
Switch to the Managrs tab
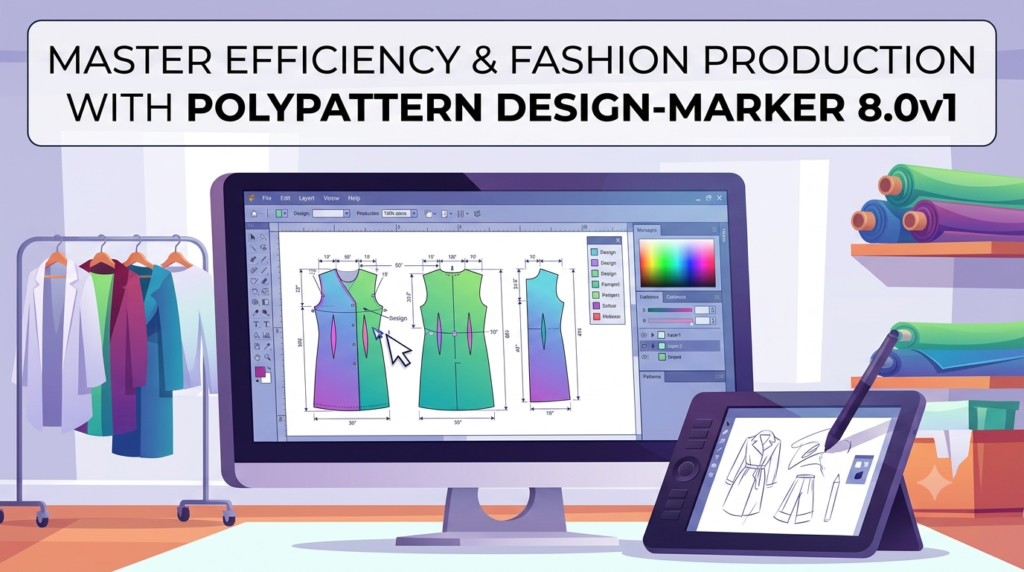pos(647,230)
